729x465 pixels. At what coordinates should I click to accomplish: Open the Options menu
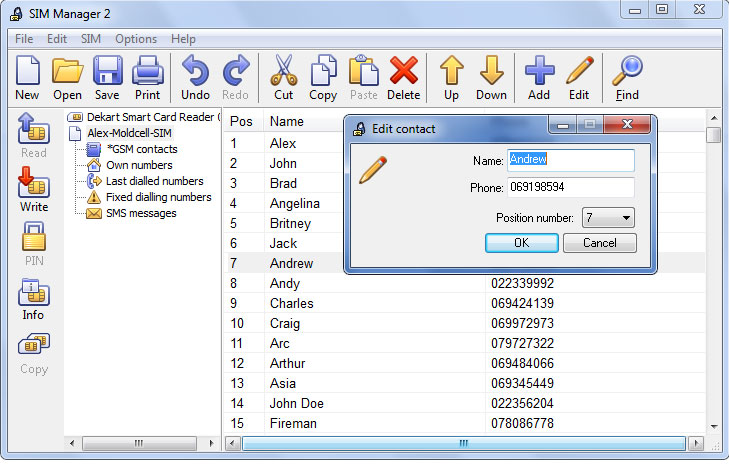point(135,39)
